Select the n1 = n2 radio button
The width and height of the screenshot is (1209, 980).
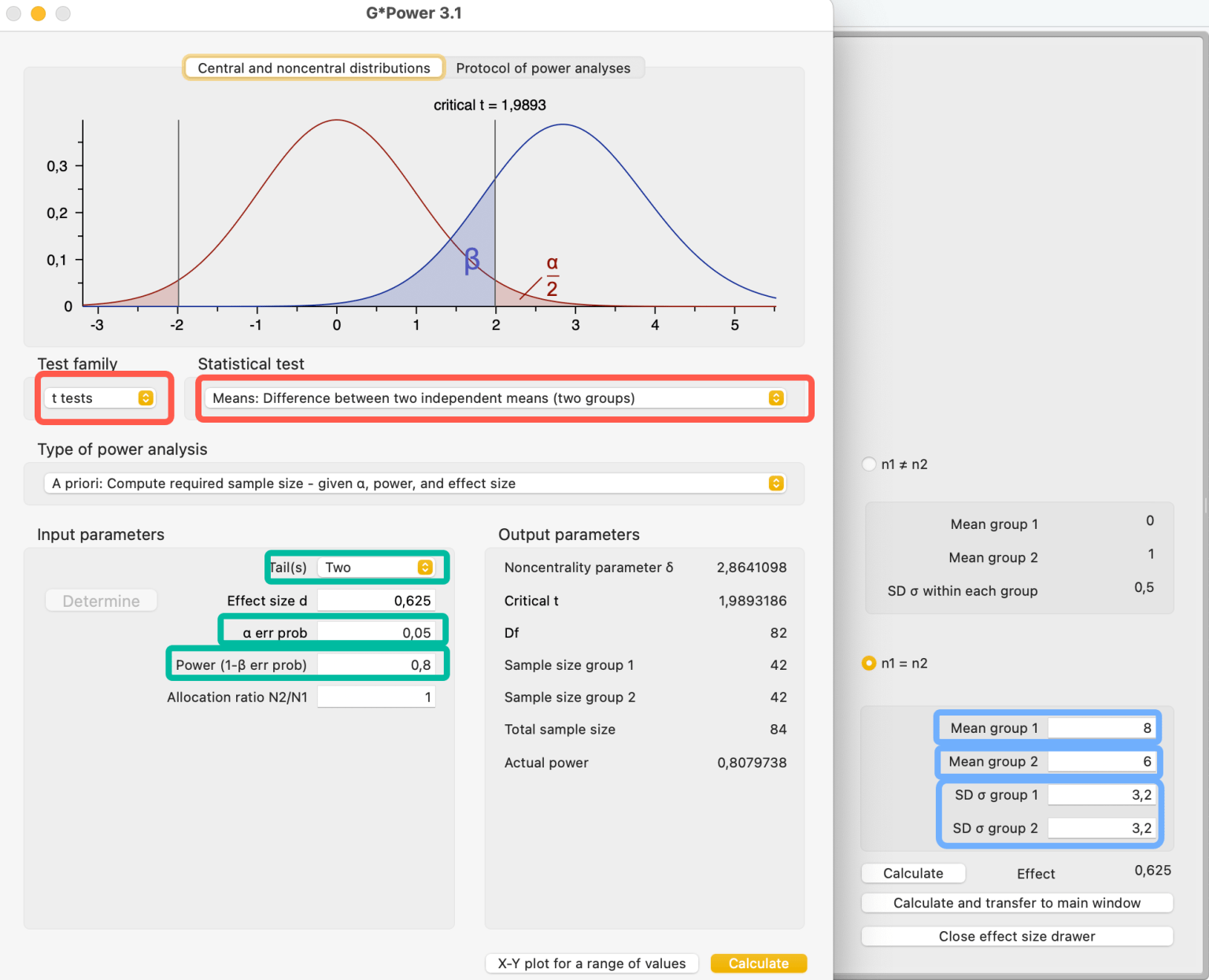tap(869, 664)
